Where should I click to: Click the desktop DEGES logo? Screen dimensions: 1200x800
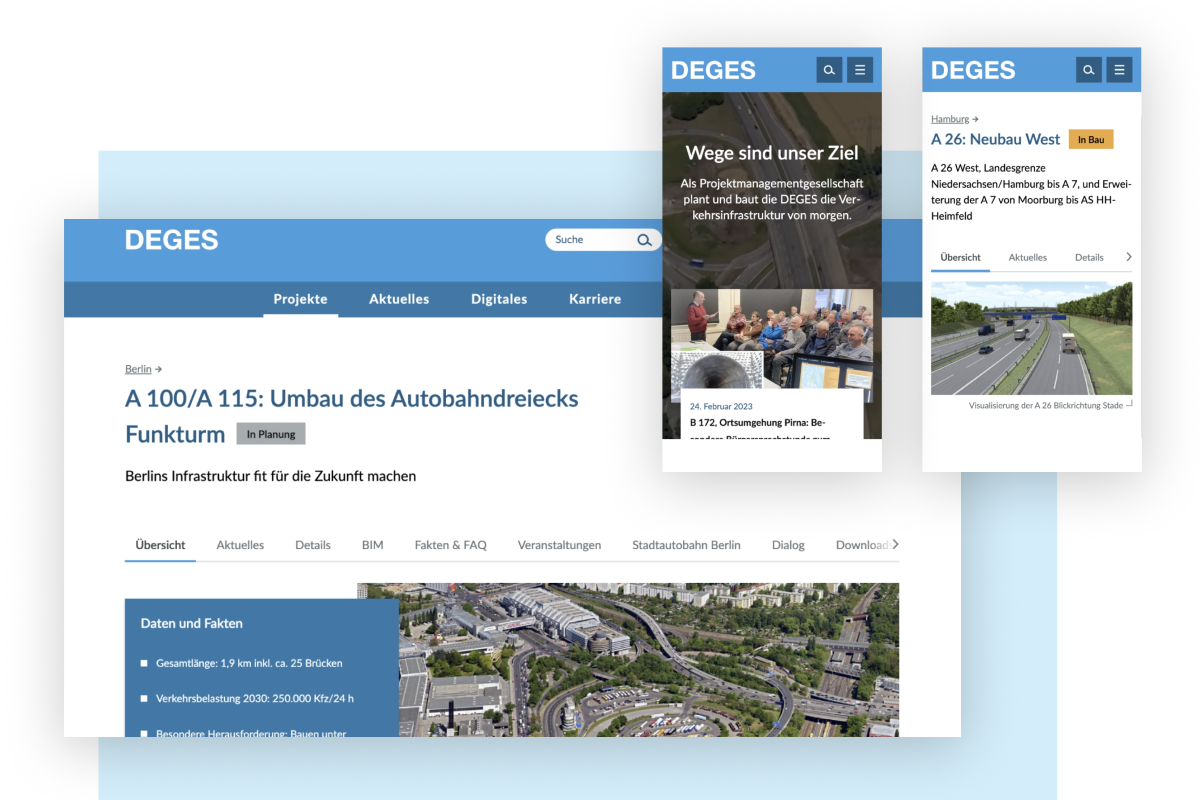[171, 240]
